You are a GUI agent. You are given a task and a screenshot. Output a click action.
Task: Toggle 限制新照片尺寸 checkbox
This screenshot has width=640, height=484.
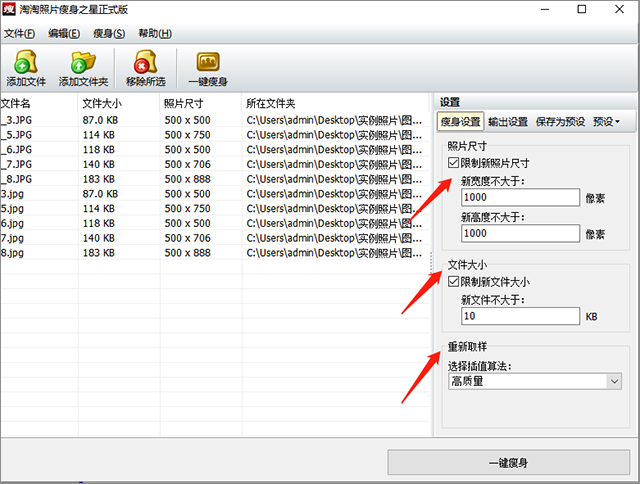(454, 162)
